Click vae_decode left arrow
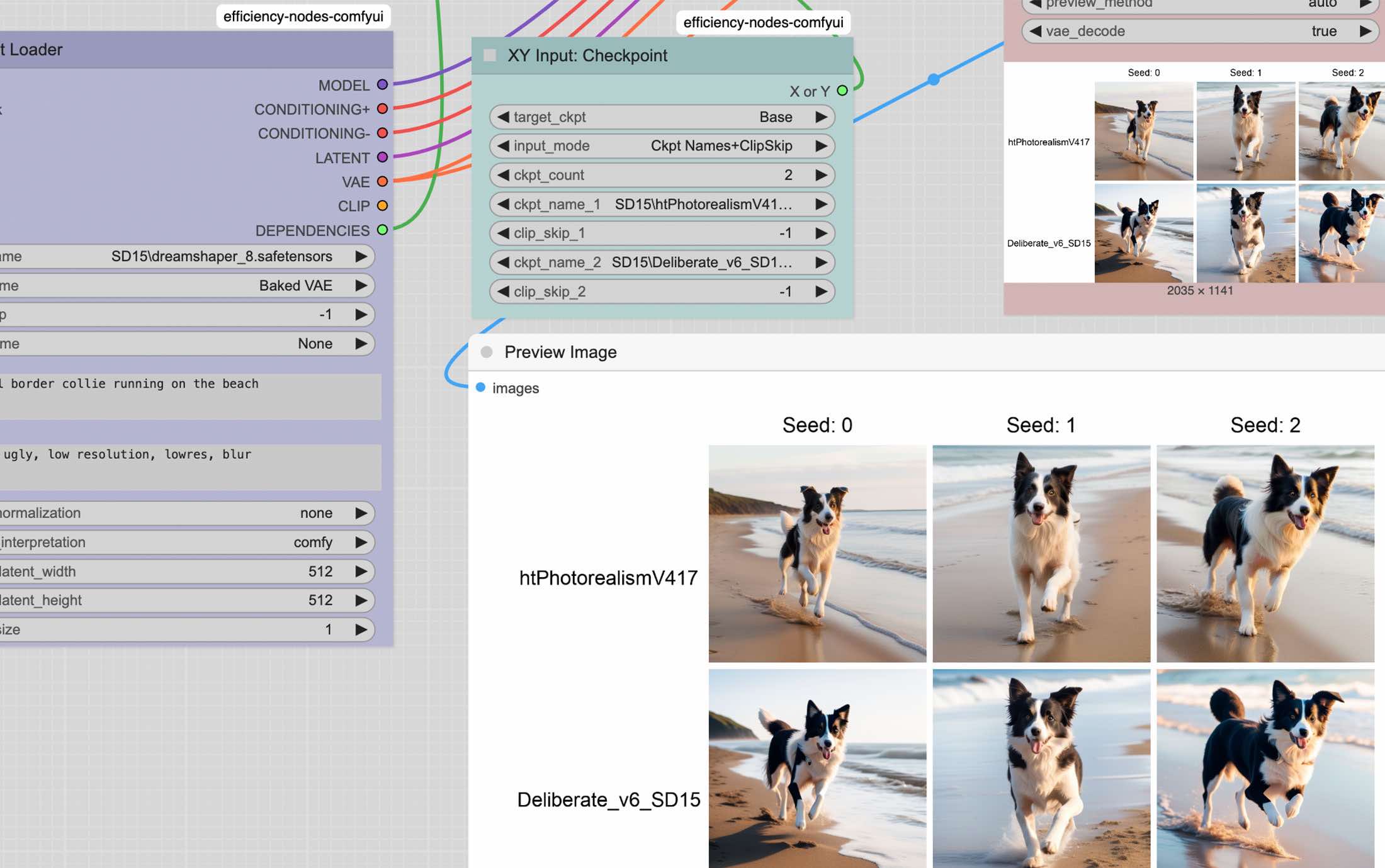This screenshot has height=868, width=1385. (1035, 31)
